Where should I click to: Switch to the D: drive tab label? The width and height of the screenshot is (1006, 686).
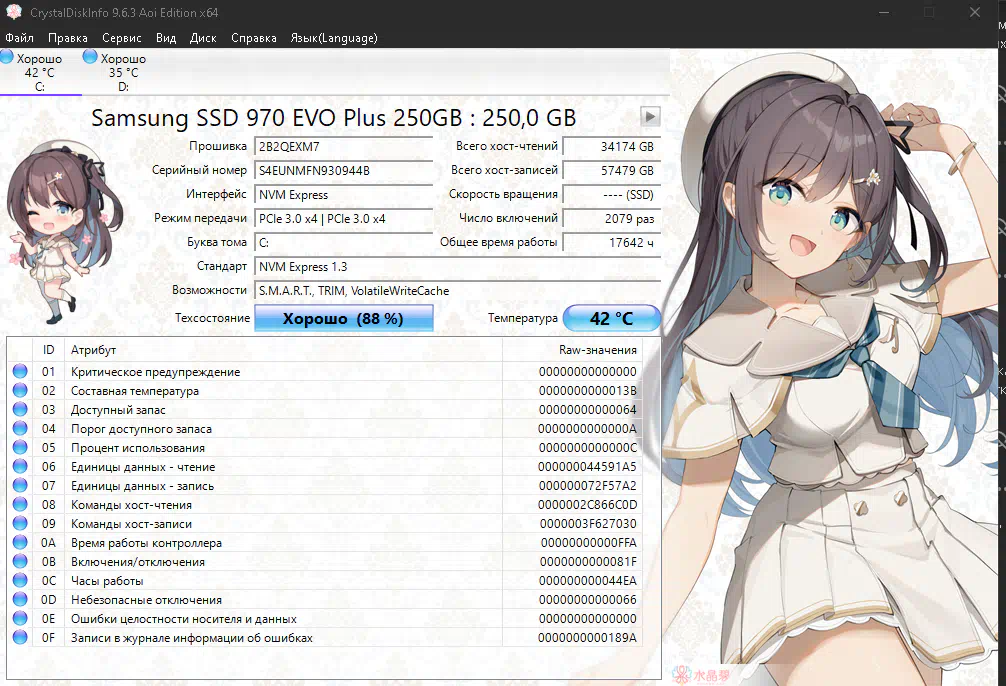point(123,87)
